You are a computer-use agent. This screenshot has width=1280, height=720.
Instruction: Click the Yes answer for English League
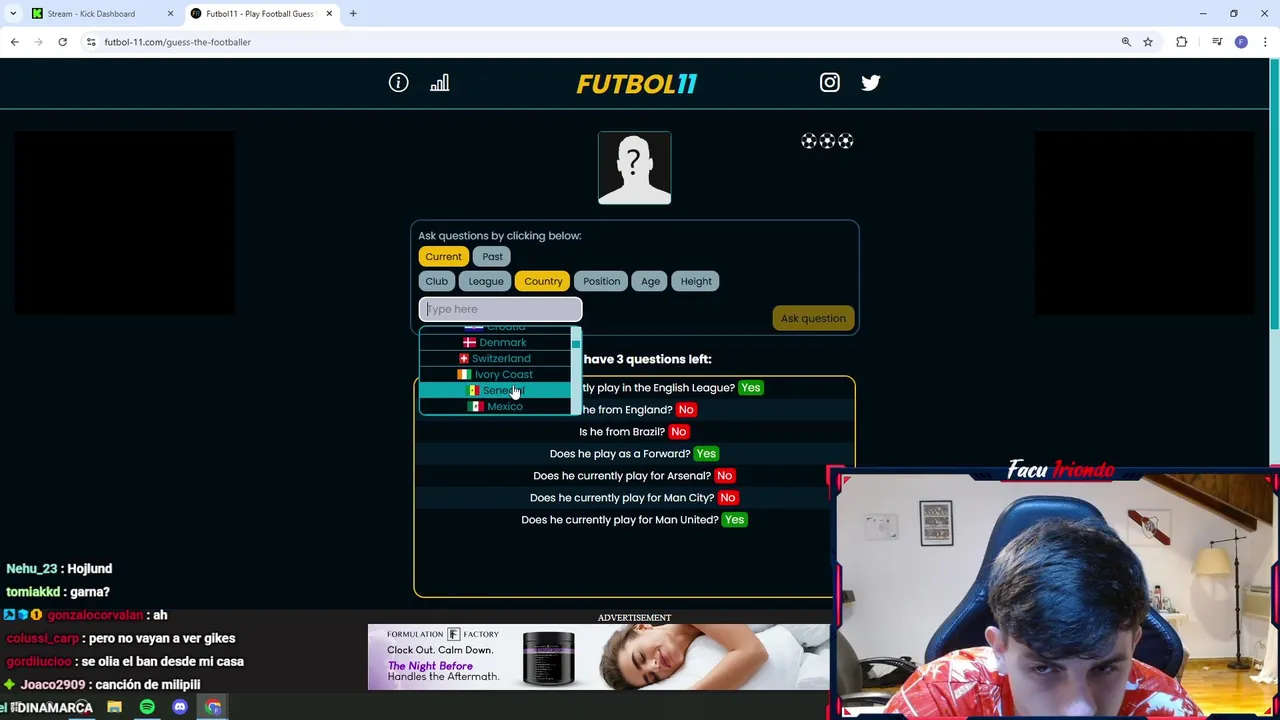[x=750, y=388]
